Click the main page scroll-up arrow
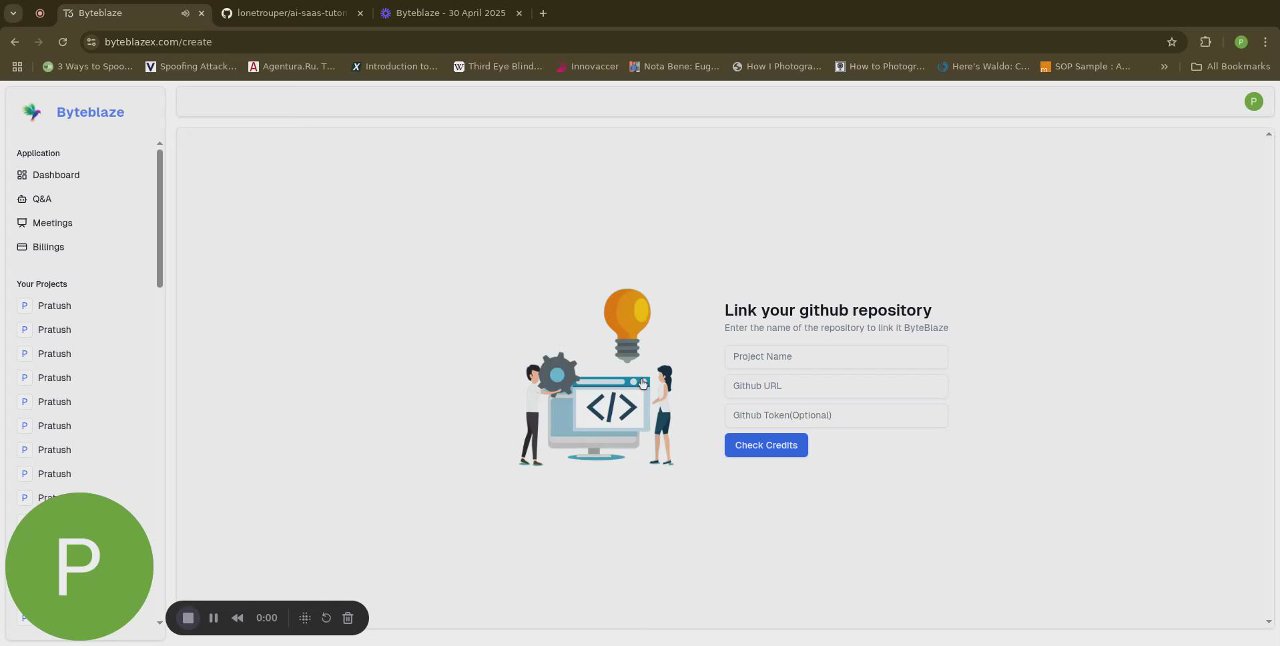Viewport: 1280px width, 646px height. (1269, 134)
